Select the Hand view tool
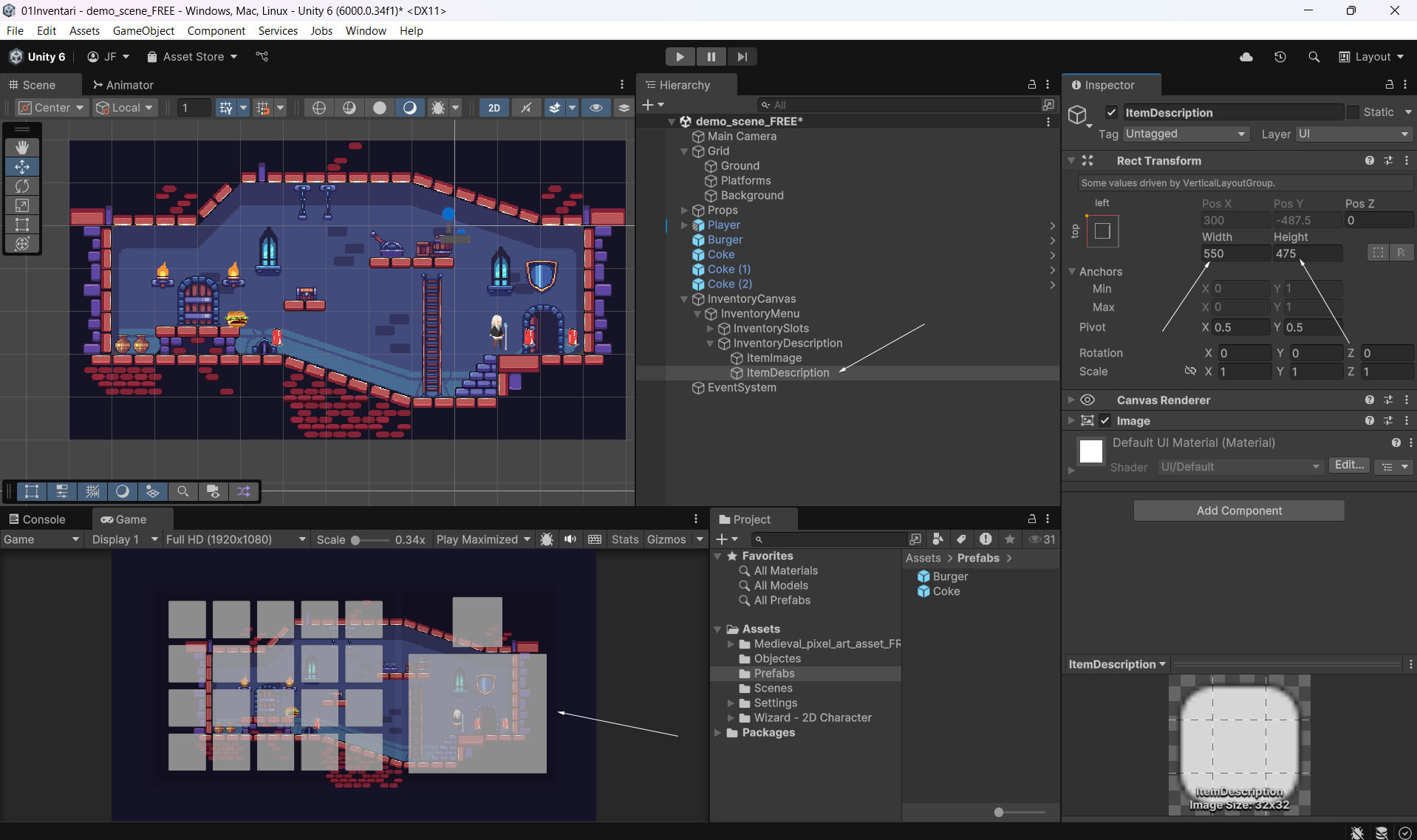This screenshot has height=840, width=1417. point(22,147)
